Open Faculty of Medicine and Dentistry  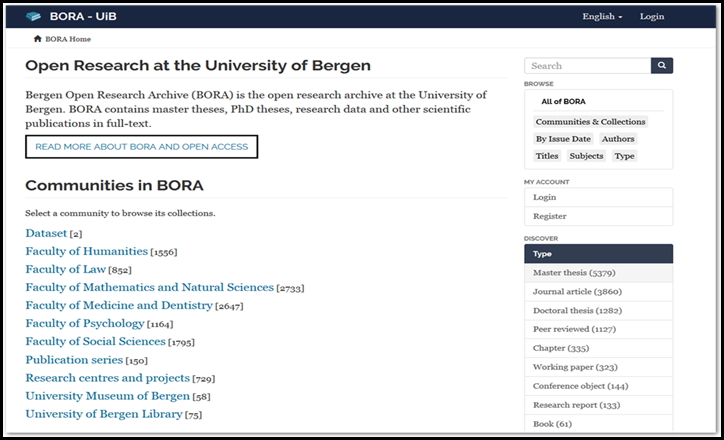pos(119,305)
